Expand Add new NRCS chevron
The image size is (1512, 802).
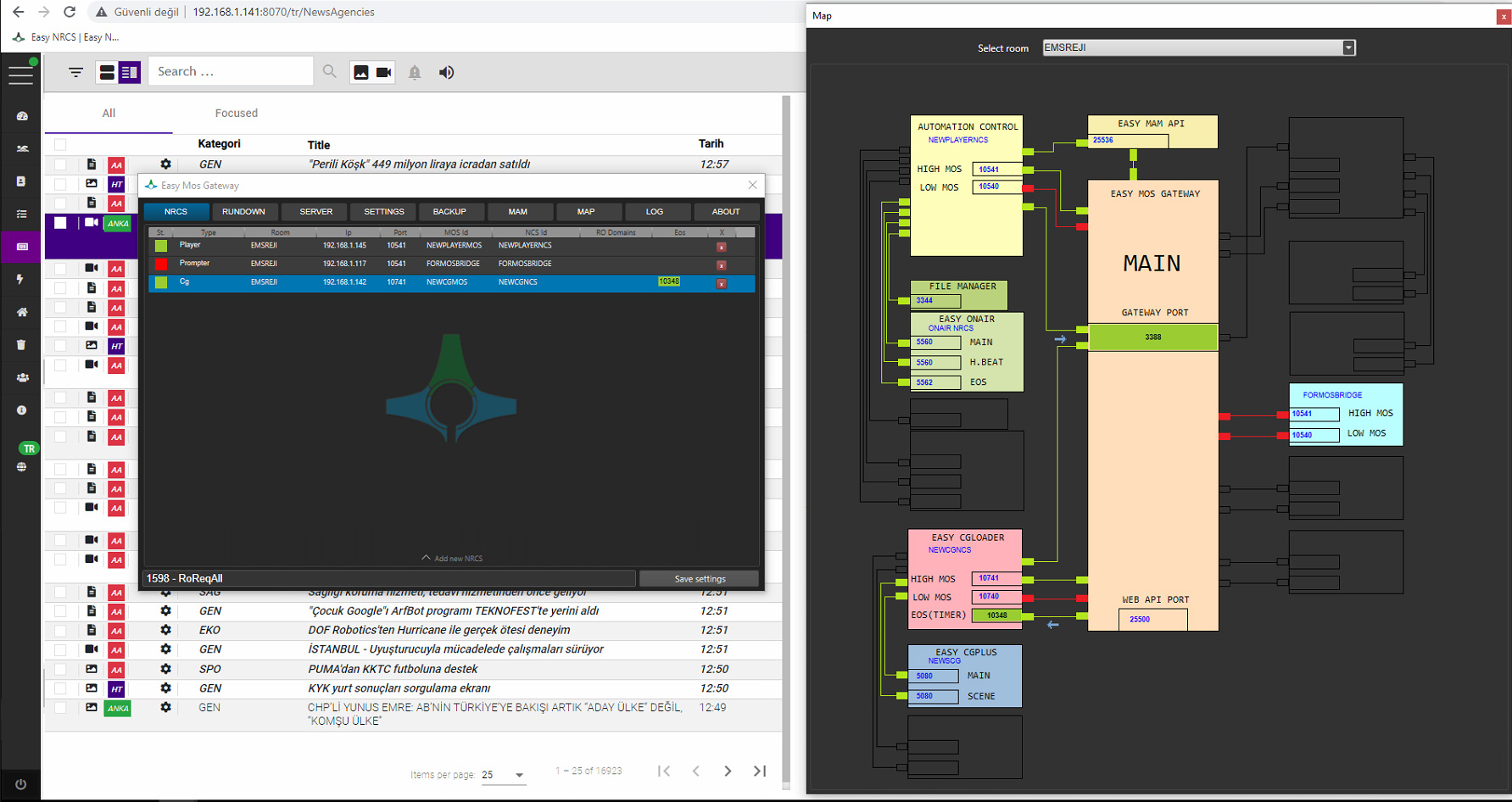(426, 558)
